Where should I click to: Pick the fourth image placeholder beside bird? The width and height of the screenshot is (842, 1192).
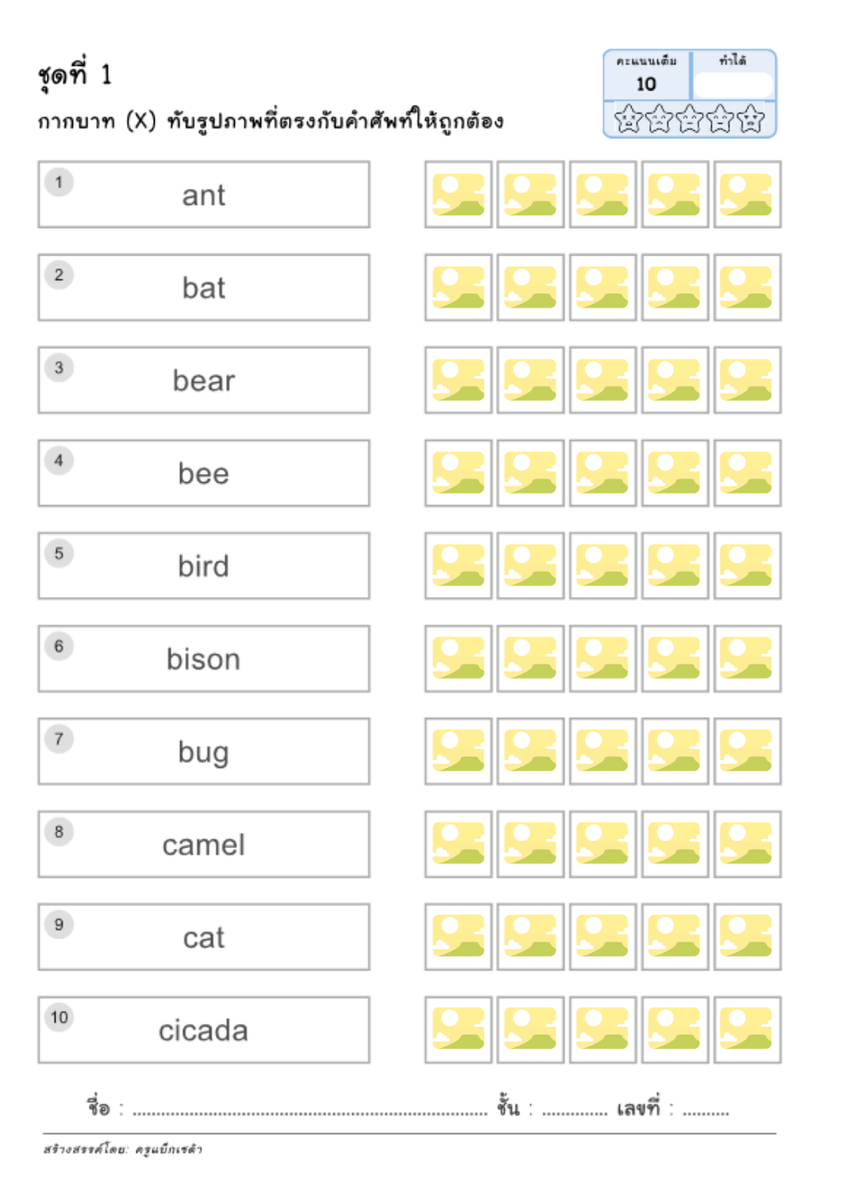tap(675, 566)
